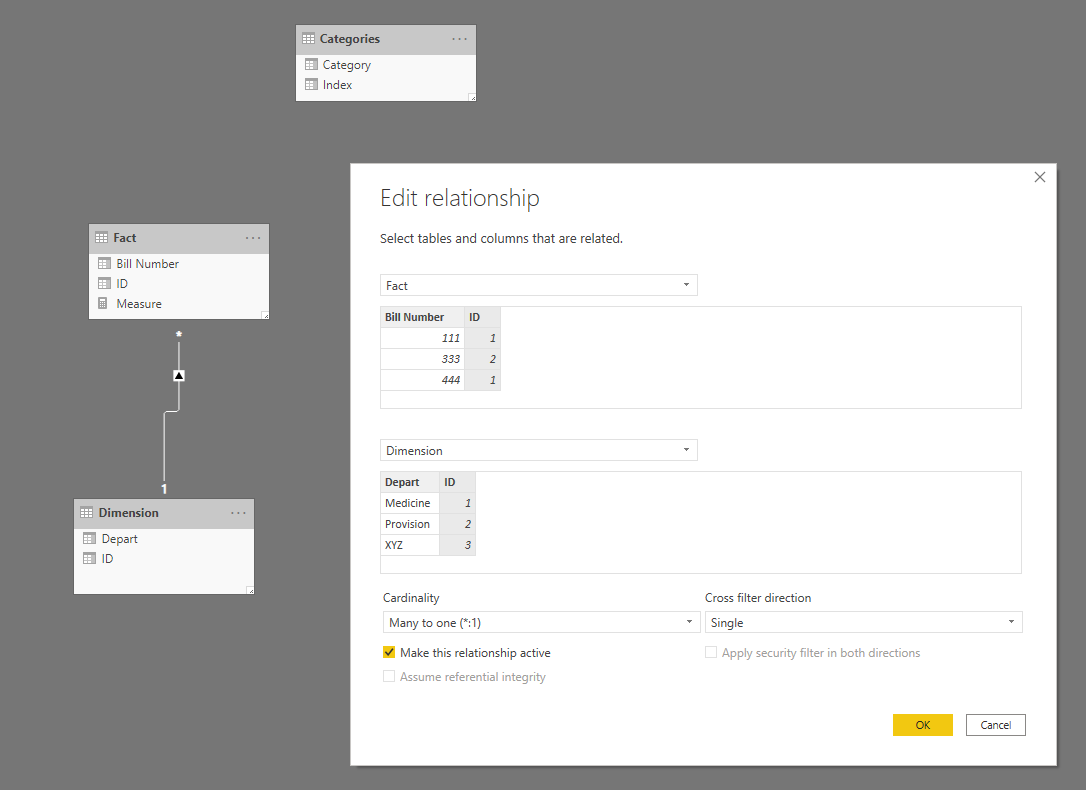The image size is (1086, 790).
Task: Click the ID column icon in Dimension table
Action: 89,558
